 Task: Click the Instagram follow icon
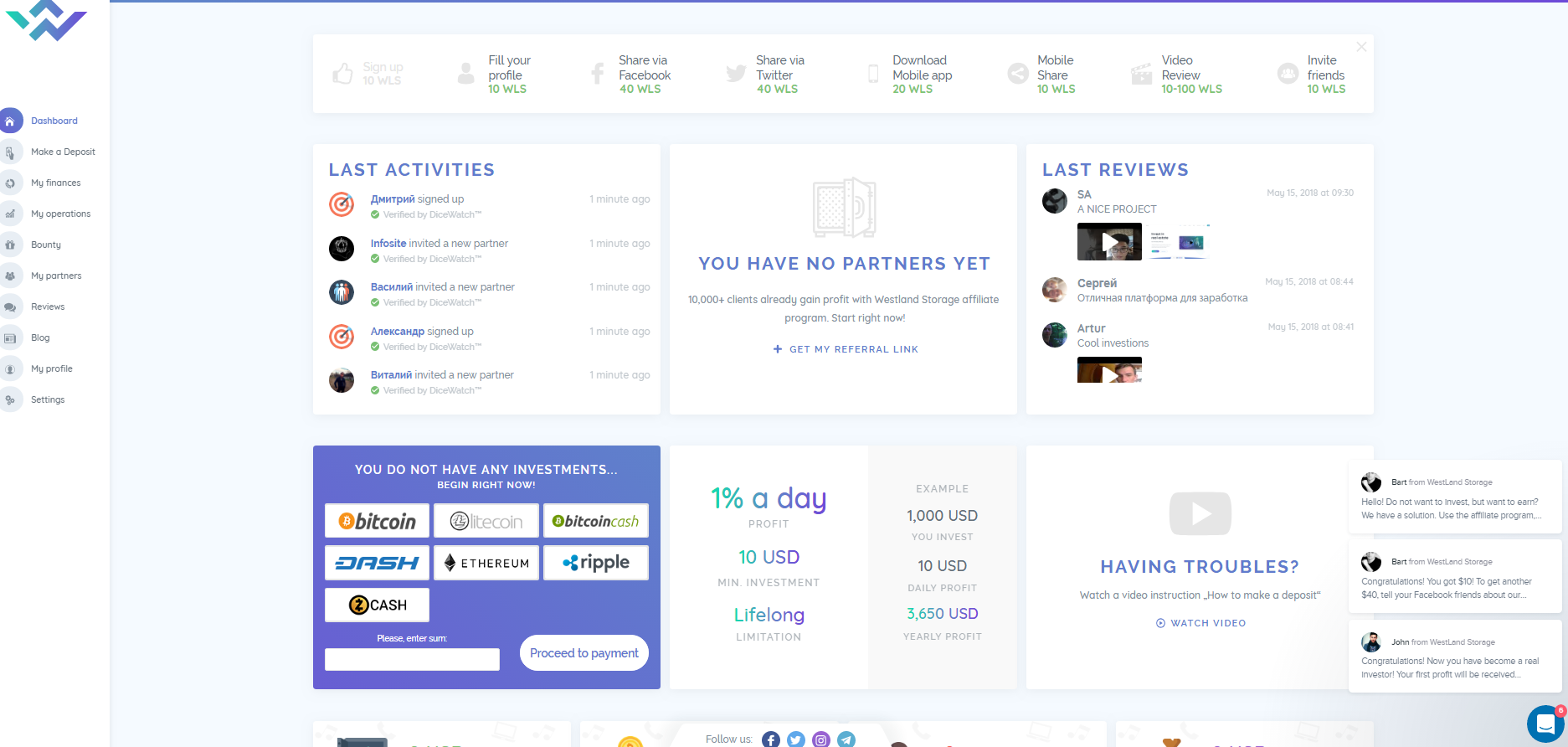pos(821,739)
